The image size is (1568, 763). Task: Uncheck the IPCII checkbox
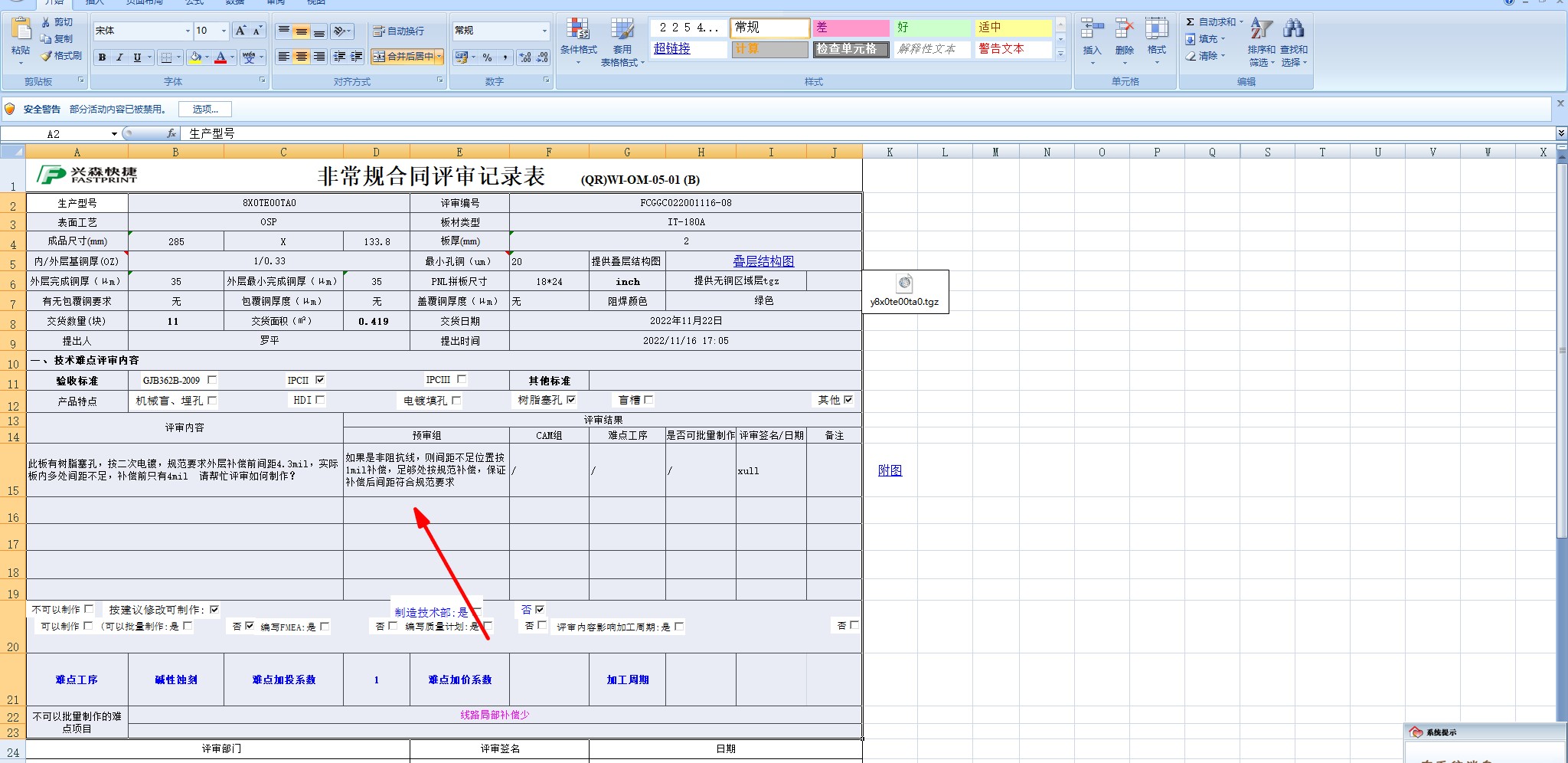coord(320,379)
